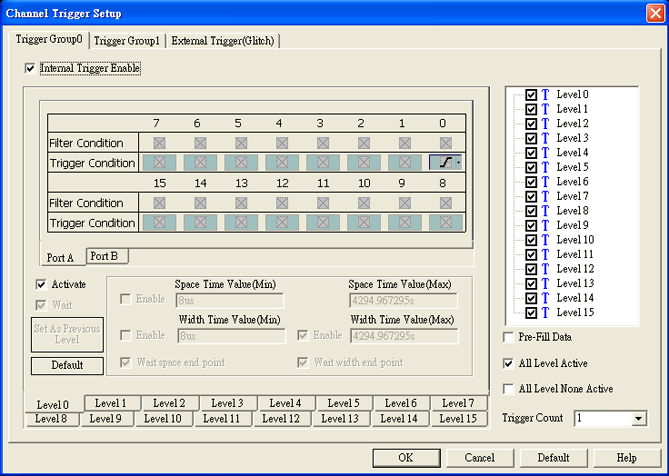This screenshot has width=669, height=476.
Task: Confirm with the OK button
Action: pos(406,458)
